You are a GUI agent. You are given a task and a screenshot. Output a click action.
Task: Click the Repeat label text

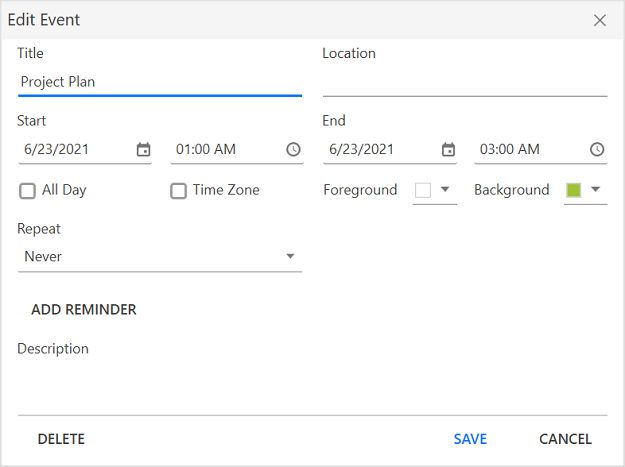(39, 229)
